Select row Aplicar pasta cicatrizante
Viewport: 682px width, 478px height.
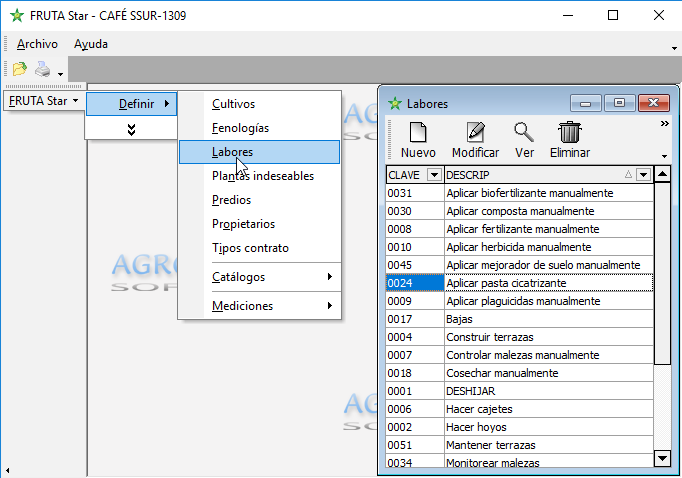519,283
